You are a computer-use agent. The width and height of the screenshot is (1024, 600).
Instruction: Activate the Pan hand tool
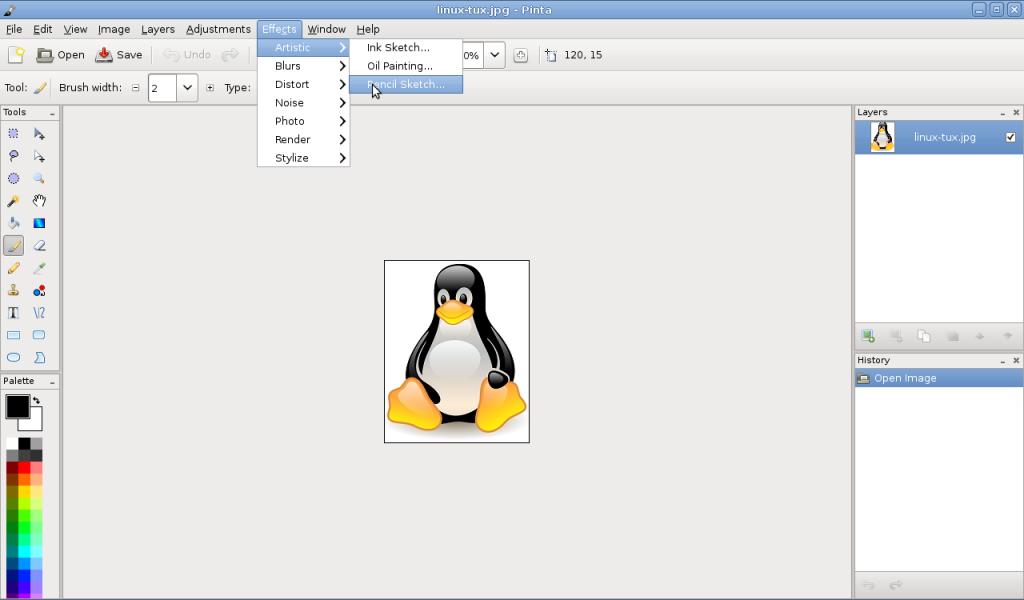pyautogui.click(x=39, y=200)
